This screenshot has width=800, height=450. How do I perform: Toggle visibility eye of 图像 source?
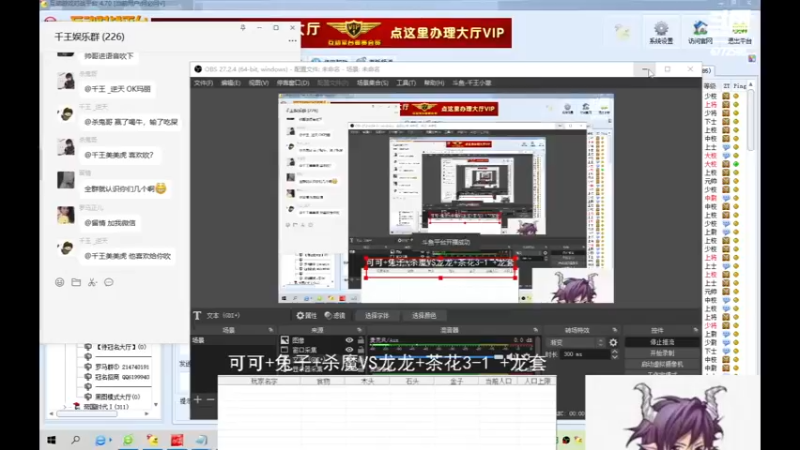pos(349,340)
